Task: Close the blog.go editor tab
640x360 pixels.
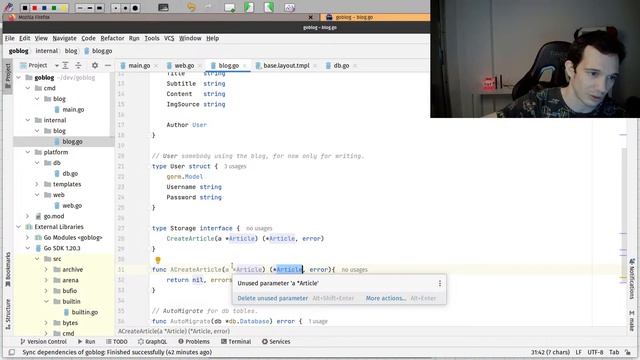Action: 244,66
